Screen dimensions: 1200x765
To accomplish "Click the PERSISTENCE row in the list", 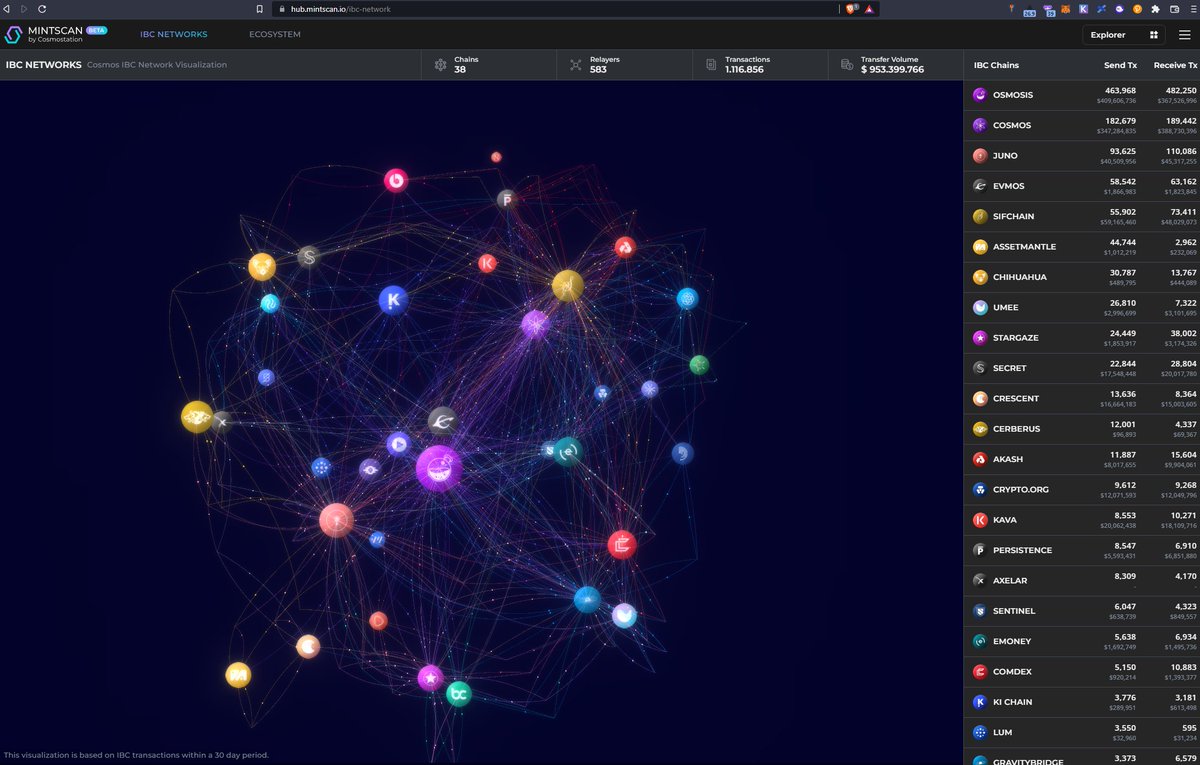I will pos(1082,550).
